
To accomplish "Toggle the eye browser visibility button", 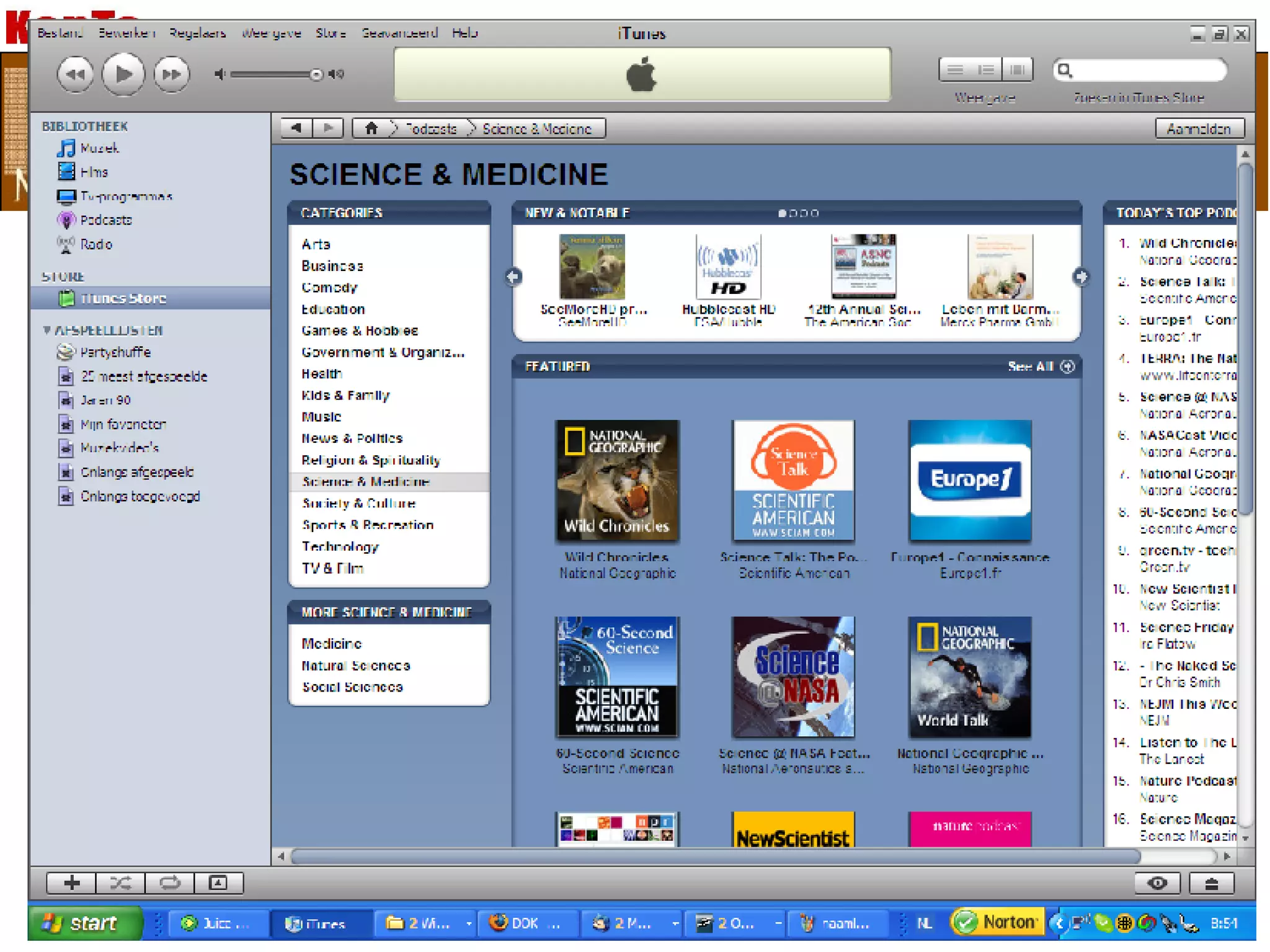I will point(1157,883).
